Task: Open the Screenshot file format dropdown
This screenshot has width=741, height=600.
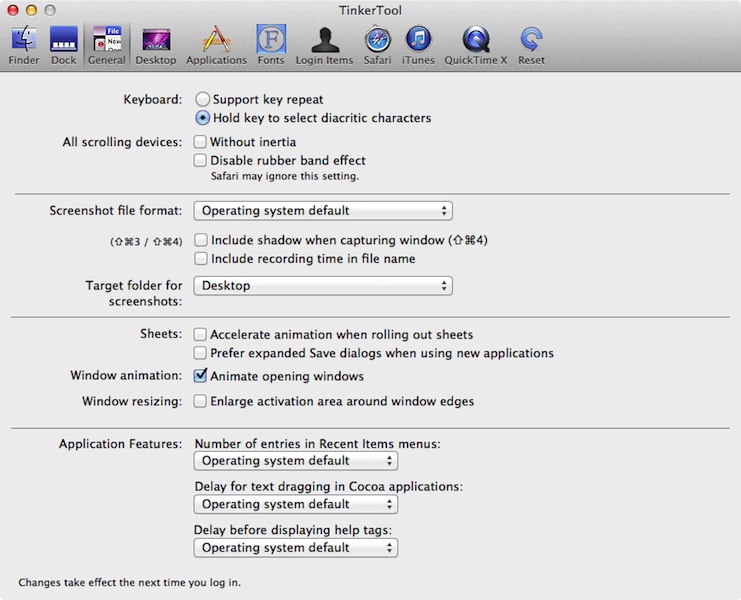Action: 323,211
